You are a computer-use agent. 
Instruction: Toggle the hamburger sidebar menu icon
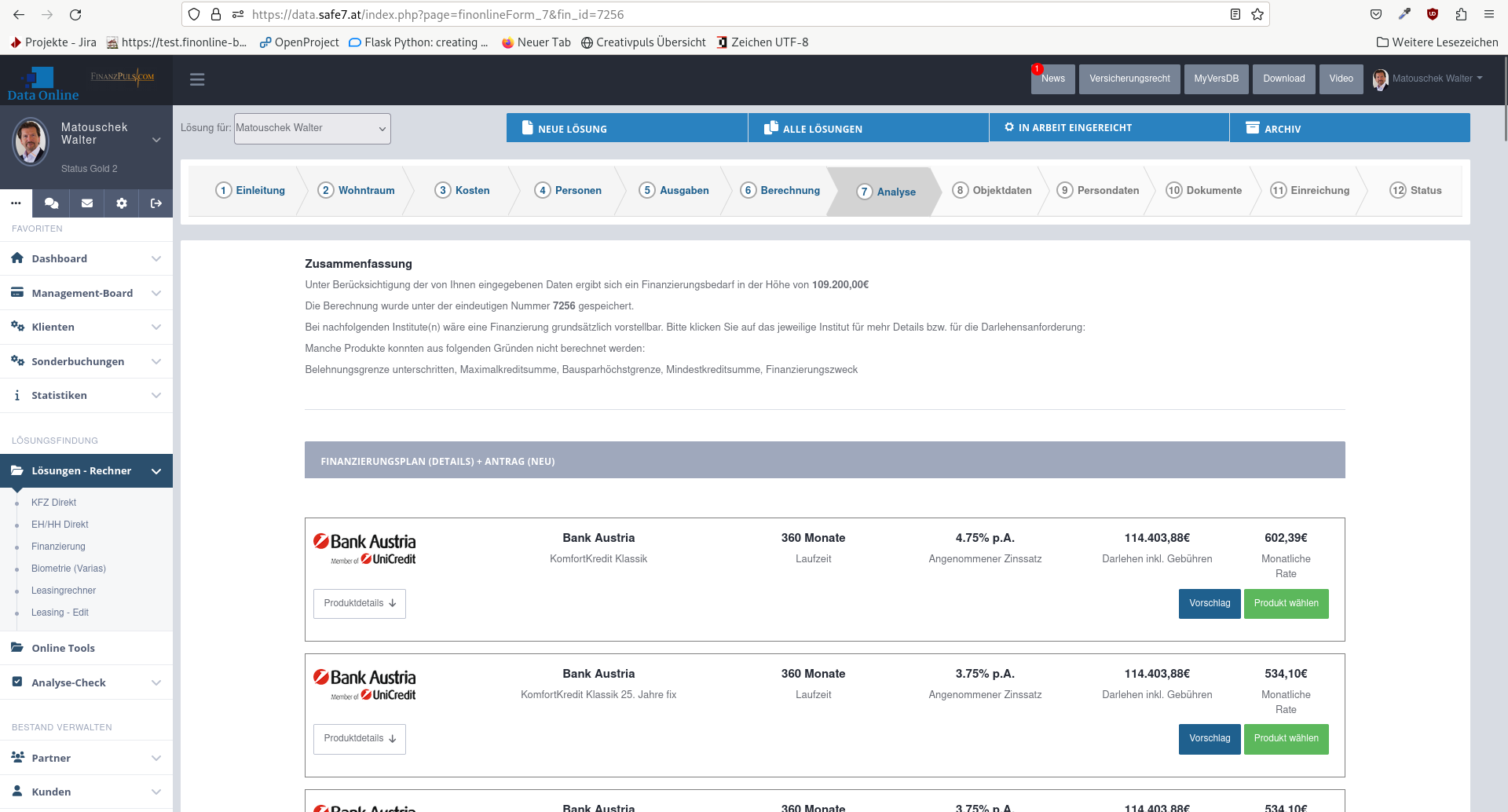pos(197,79)
